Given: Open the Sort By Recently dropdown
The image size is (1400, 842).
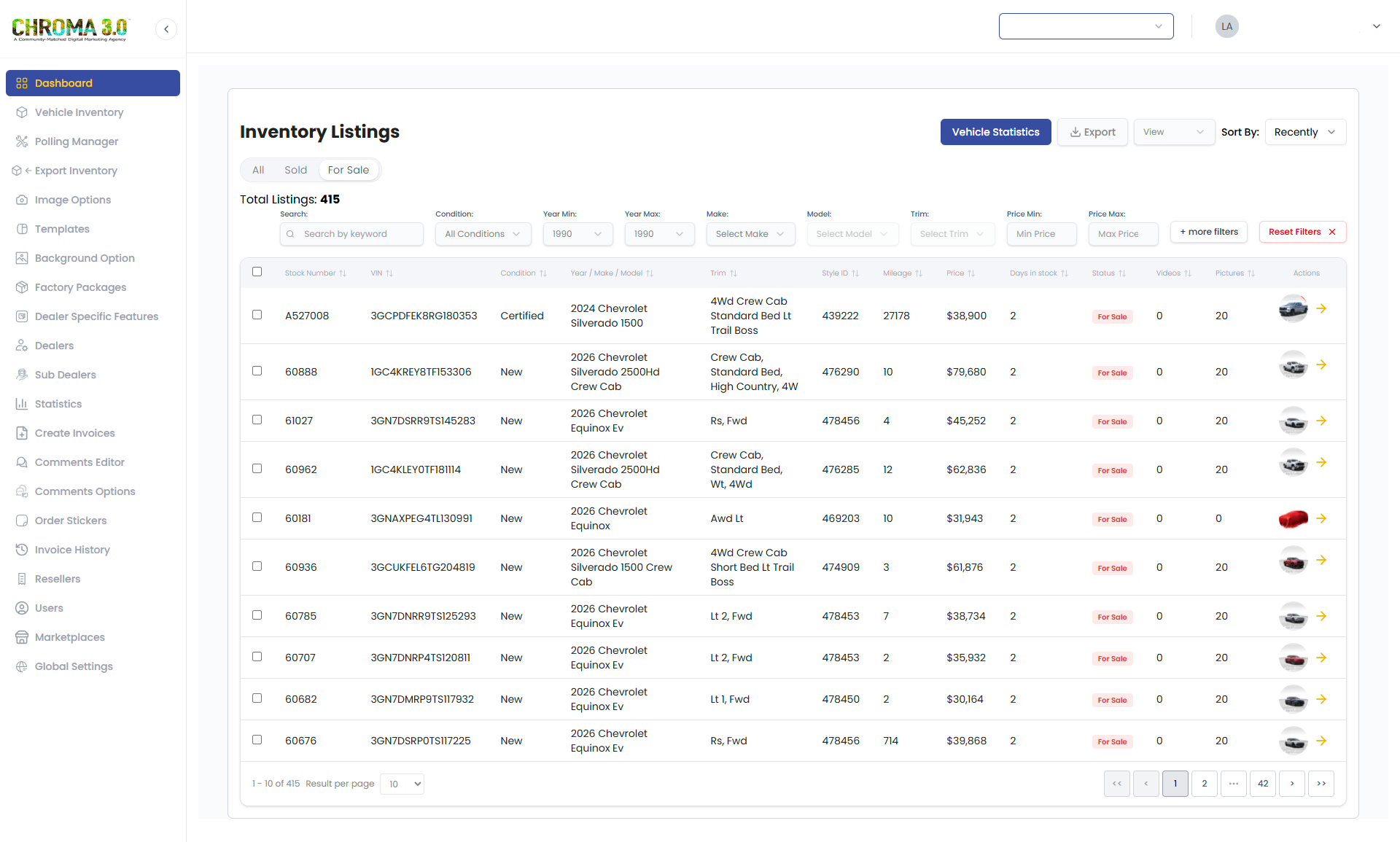Looking at the screenshot, I should [1304, 132].
